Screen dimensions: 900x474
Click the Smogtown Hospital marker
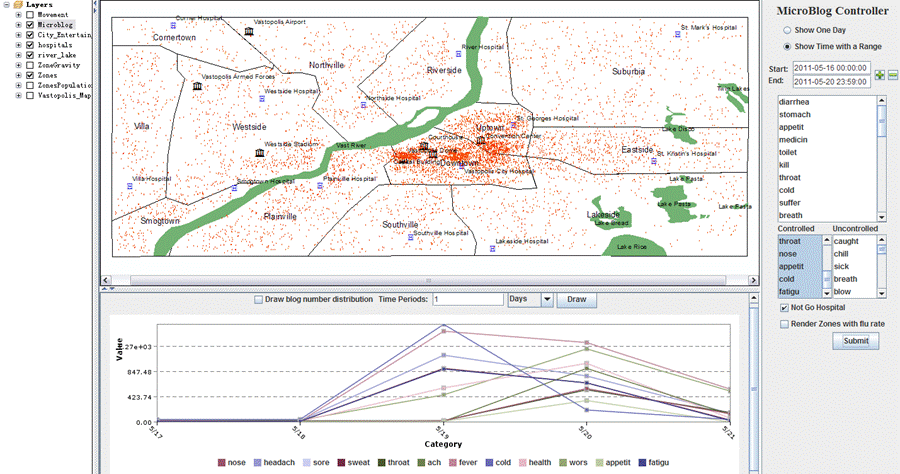point(234,188)
